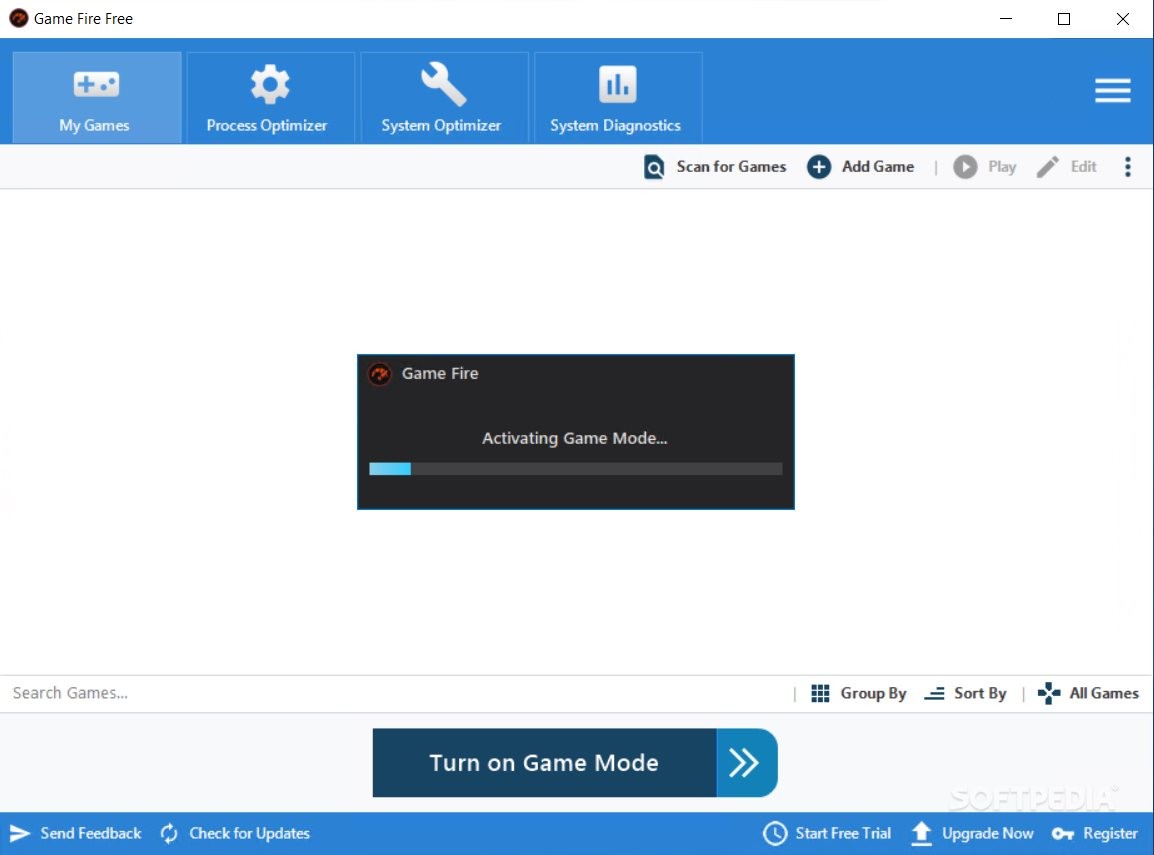The width and height of the screenshot is (1154, 855).
Task: Select Check for Updates link
Action: (x=249, y=834)
